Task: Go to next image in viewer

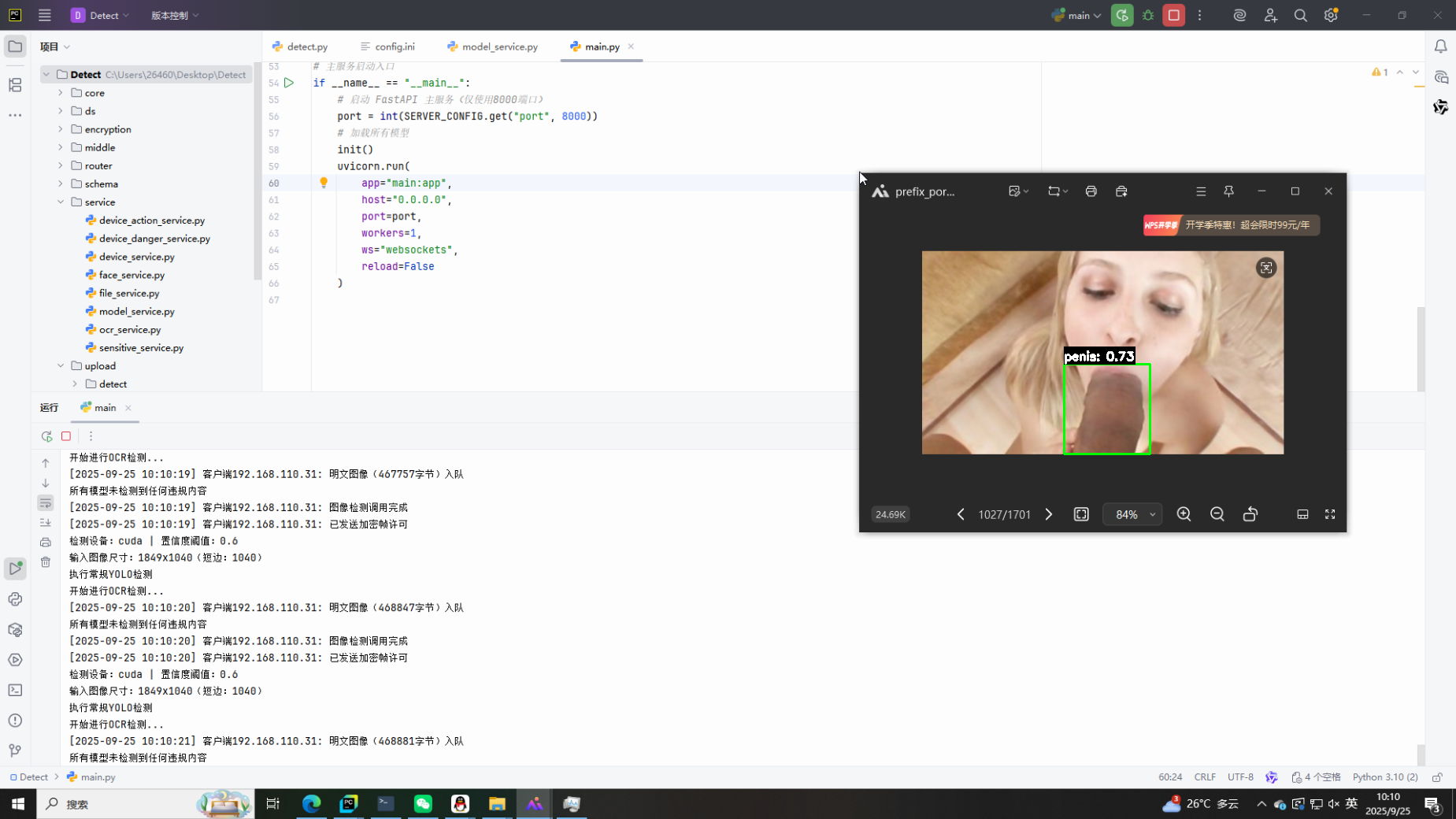Action: (1049, 514)
